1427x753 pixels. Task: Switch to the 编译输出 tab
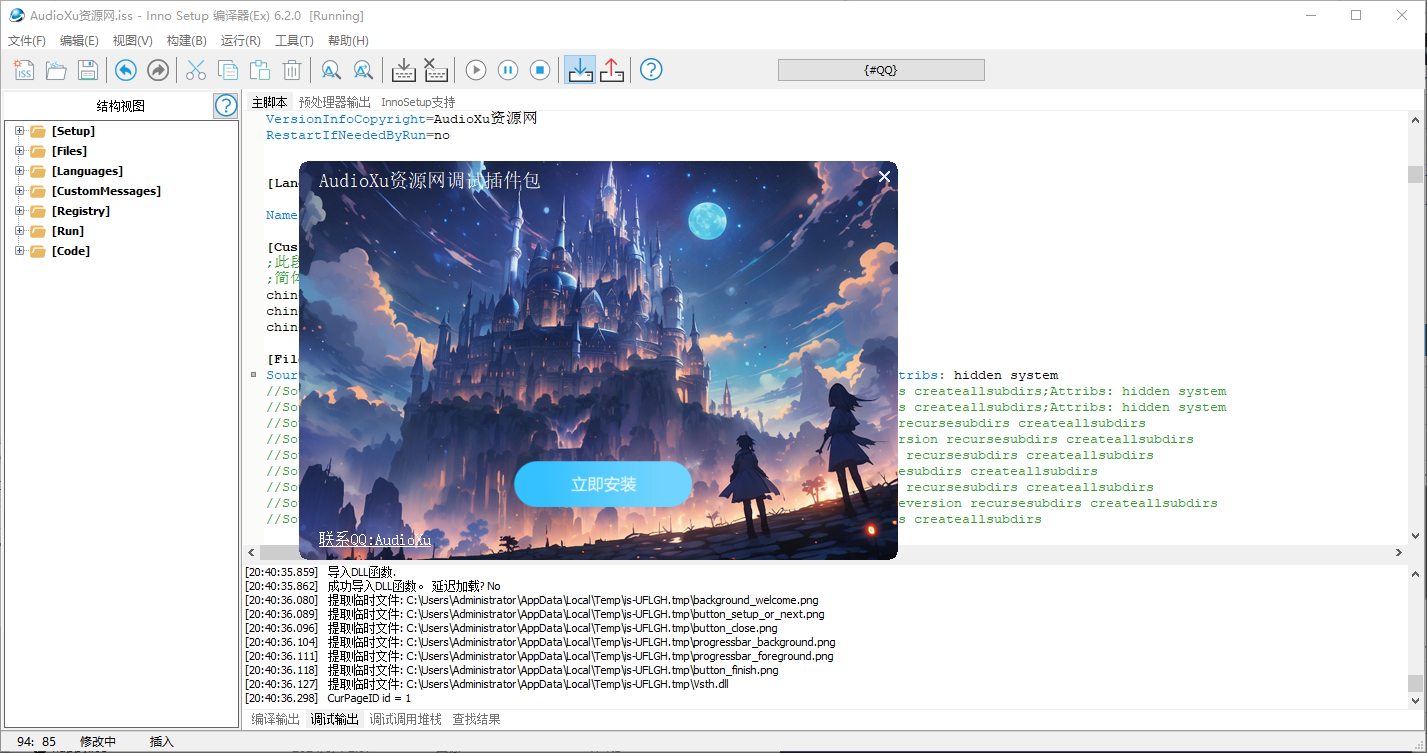(275, 719)
